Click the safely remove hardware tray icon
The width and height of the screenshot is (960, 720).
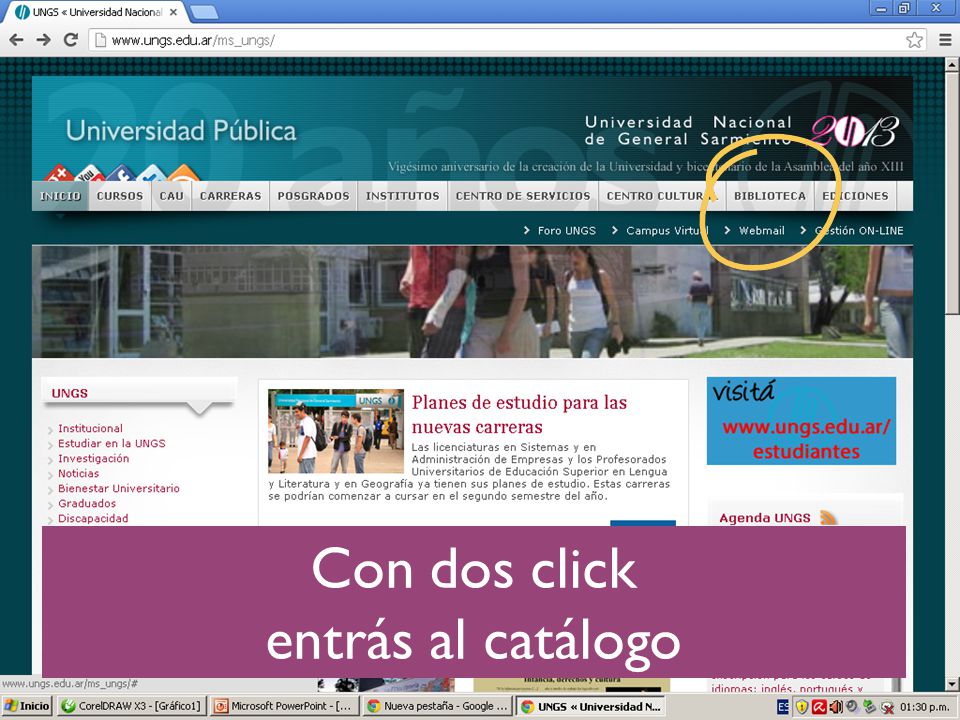click(869, 707)
